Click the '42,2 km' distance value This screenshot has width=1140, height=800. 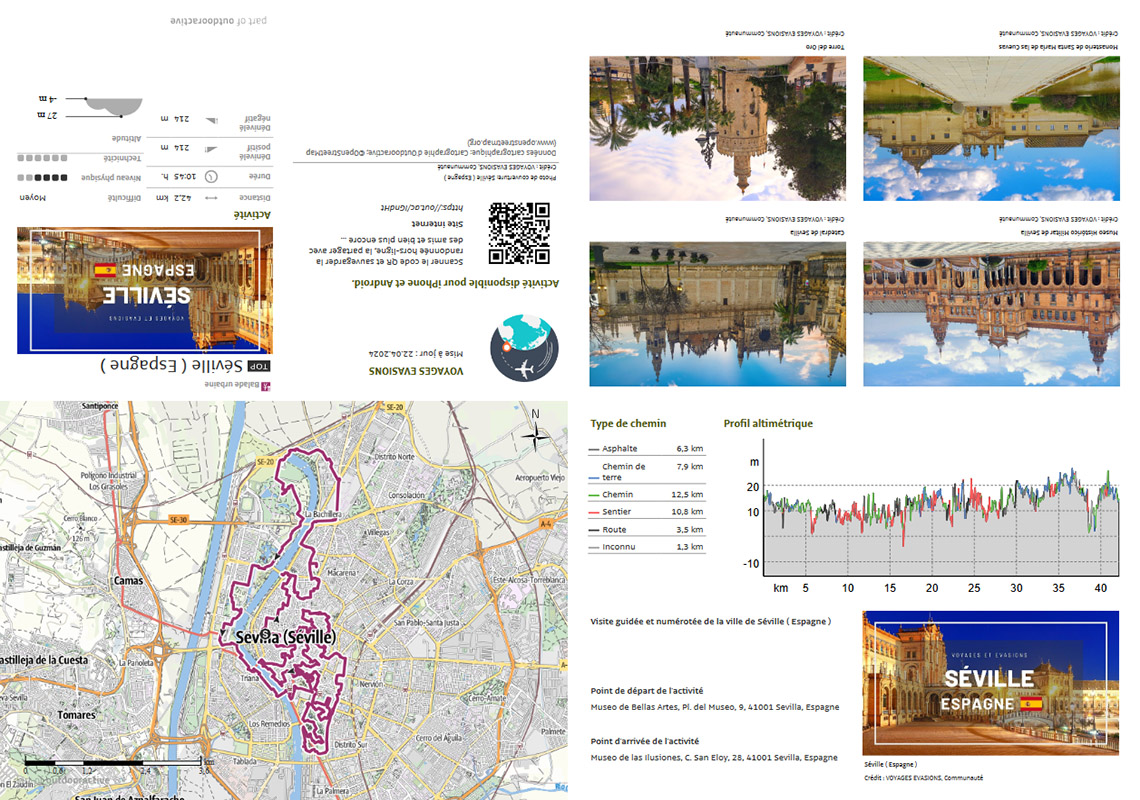pyautogui.click(x=174, y=198)
